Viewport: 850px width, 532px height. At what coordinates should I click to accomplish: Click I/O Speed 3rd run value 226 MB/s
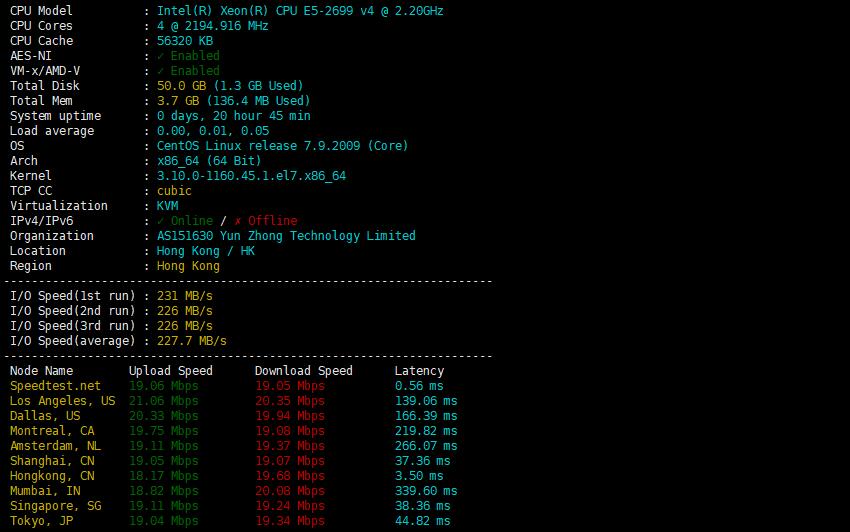pyautogui.click(x=184, y=326)
